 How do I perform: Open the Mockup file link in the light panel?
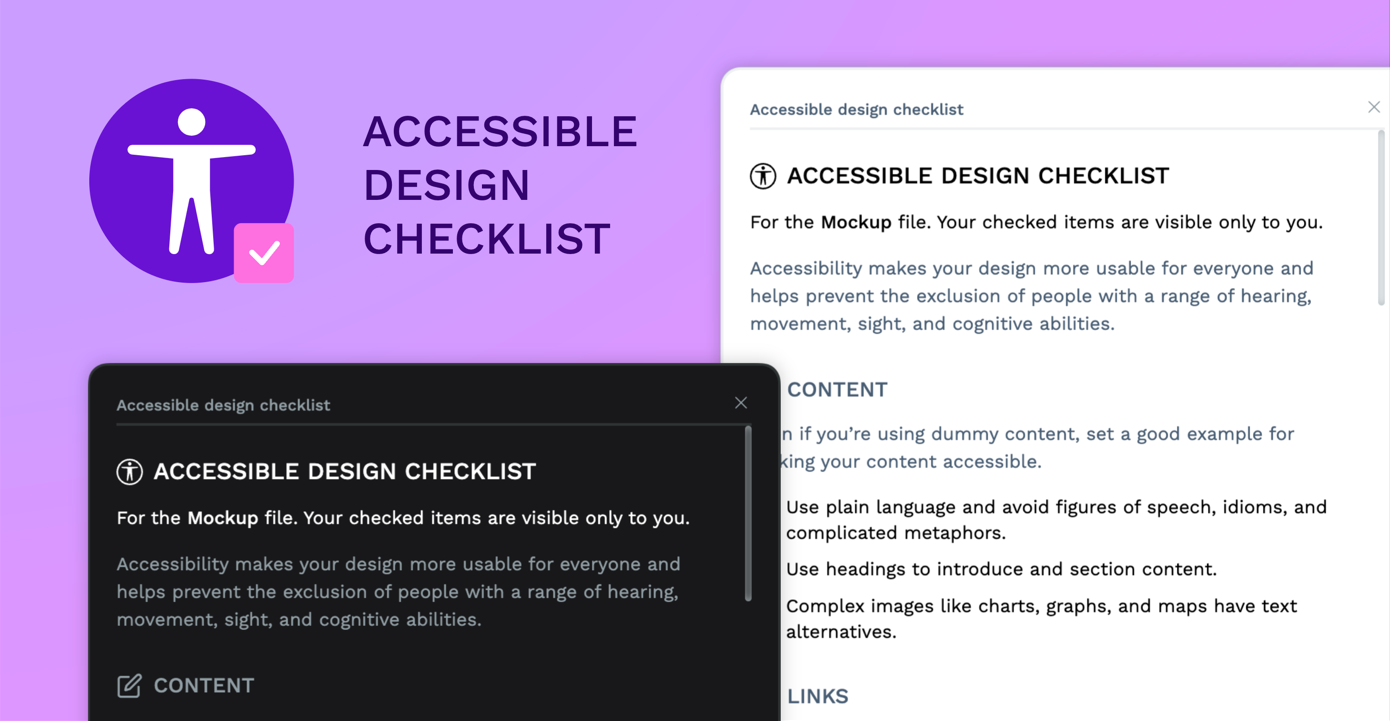(x=856, y=222)
